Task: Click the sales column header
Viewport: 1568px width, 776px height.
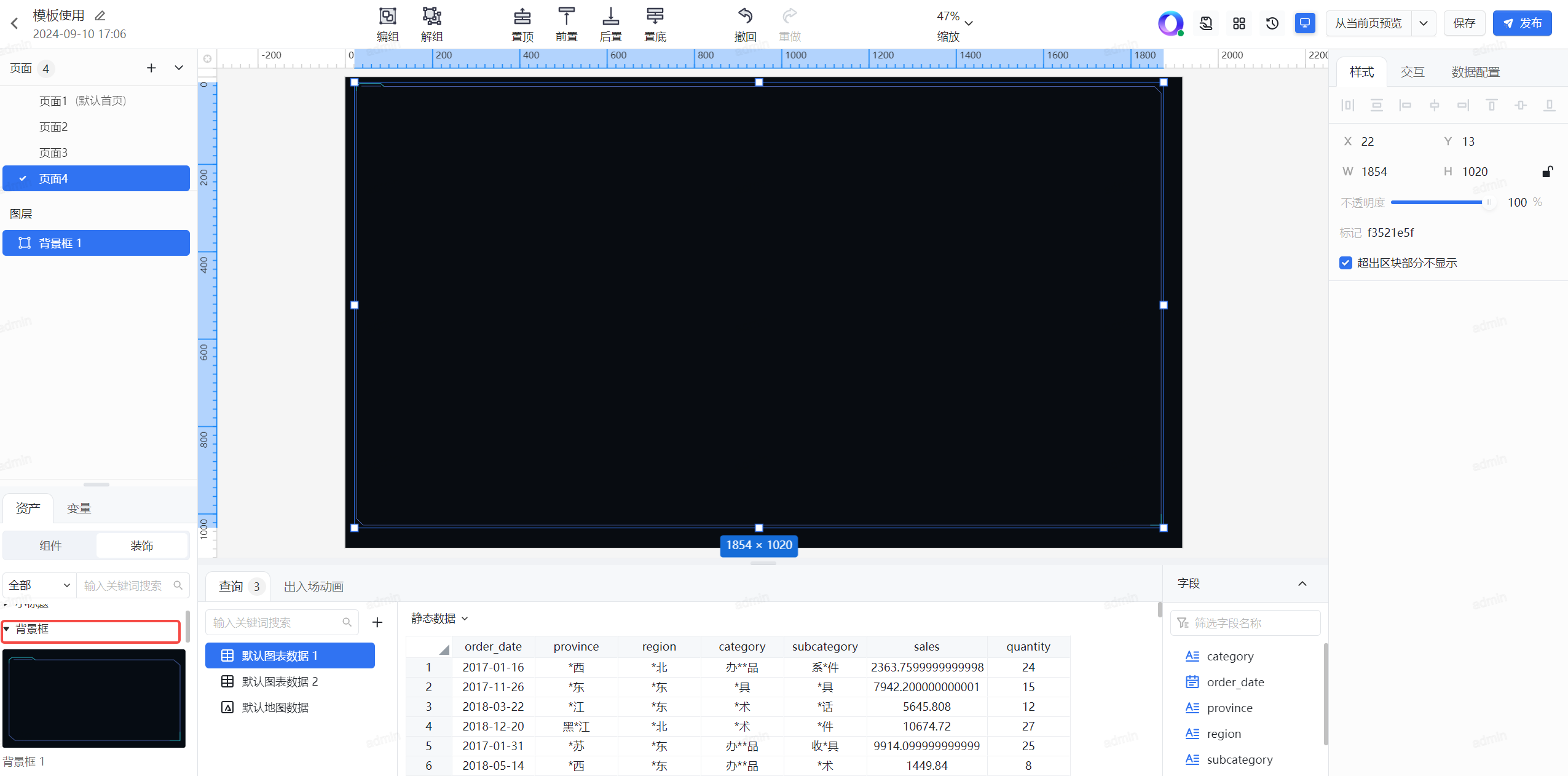Action: [926, 646]
